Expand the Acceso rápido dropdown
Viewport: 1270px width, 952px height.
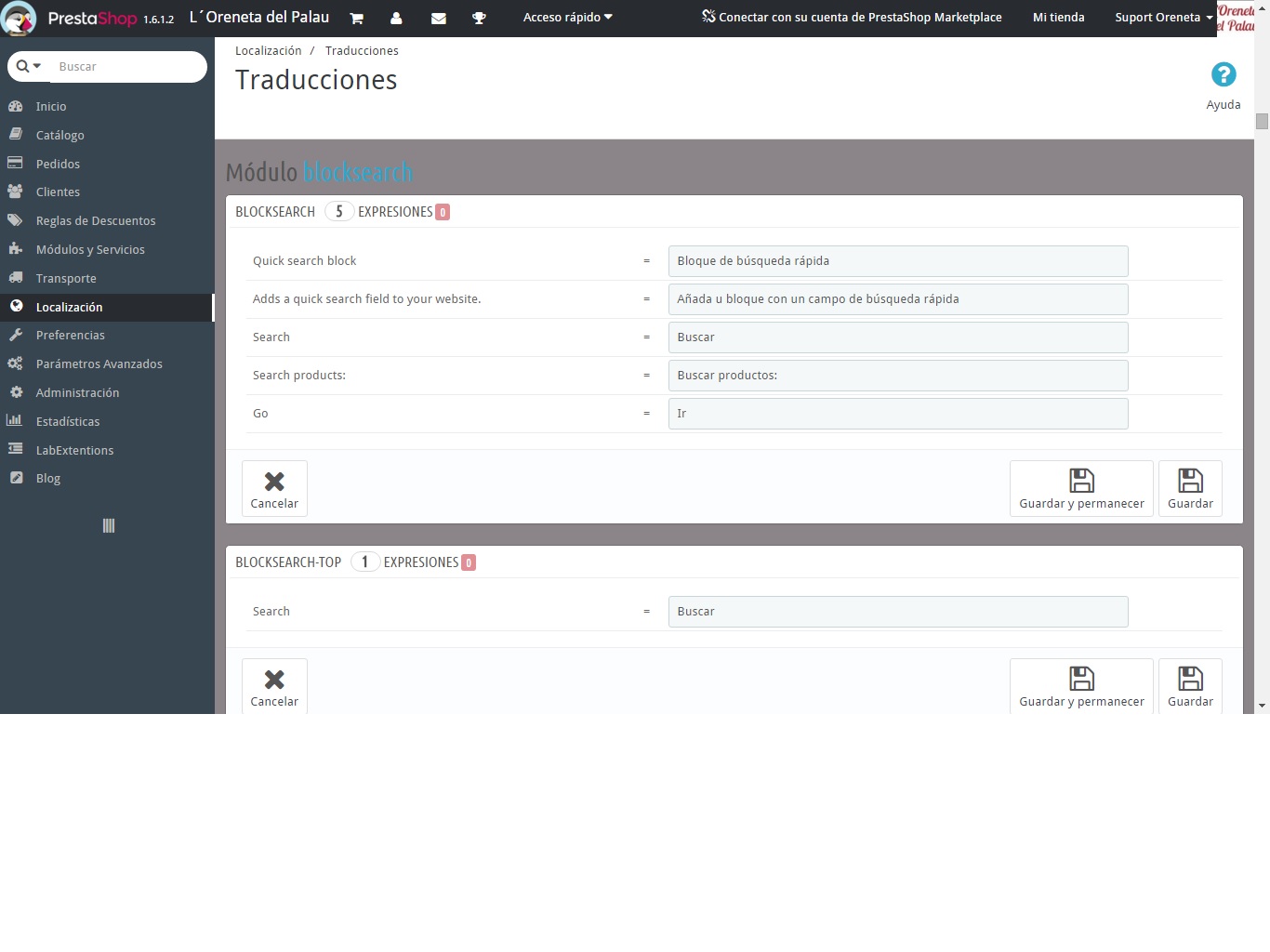567,18
